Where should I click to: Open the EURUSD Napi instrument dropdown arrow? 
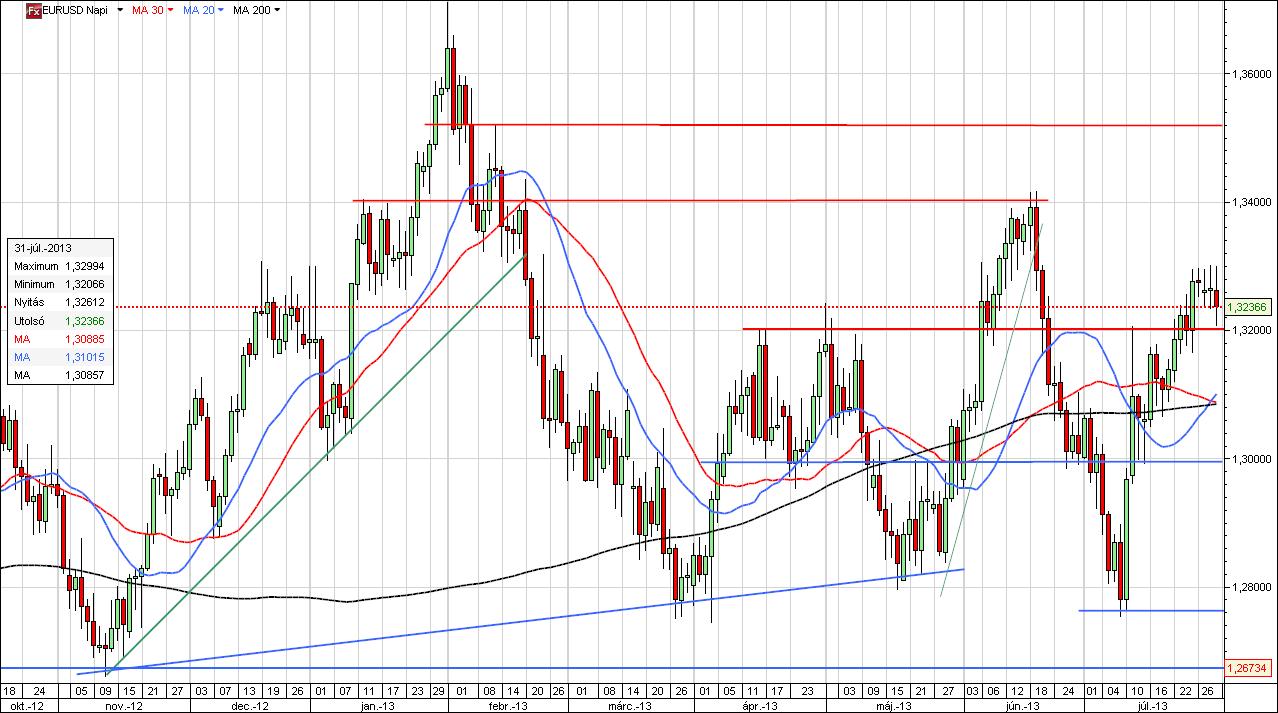tap(120, 10)
